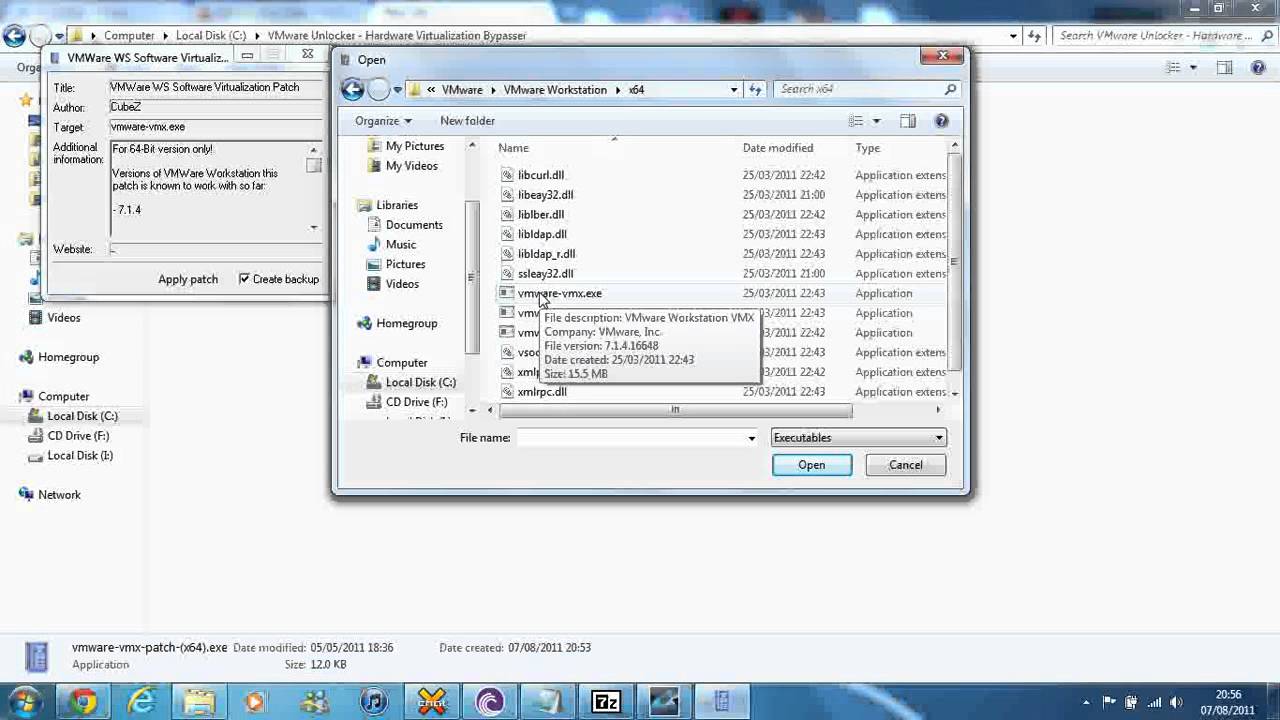Select the vmware-vmx.exe file
The height and width of the screenshot is (720, 1280).
(x=560, y=293)
